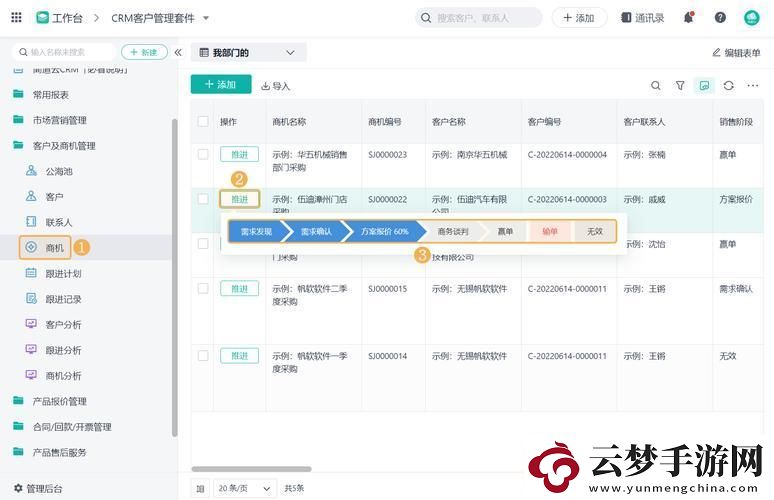Click the green 添加 record button

(221, 84)
